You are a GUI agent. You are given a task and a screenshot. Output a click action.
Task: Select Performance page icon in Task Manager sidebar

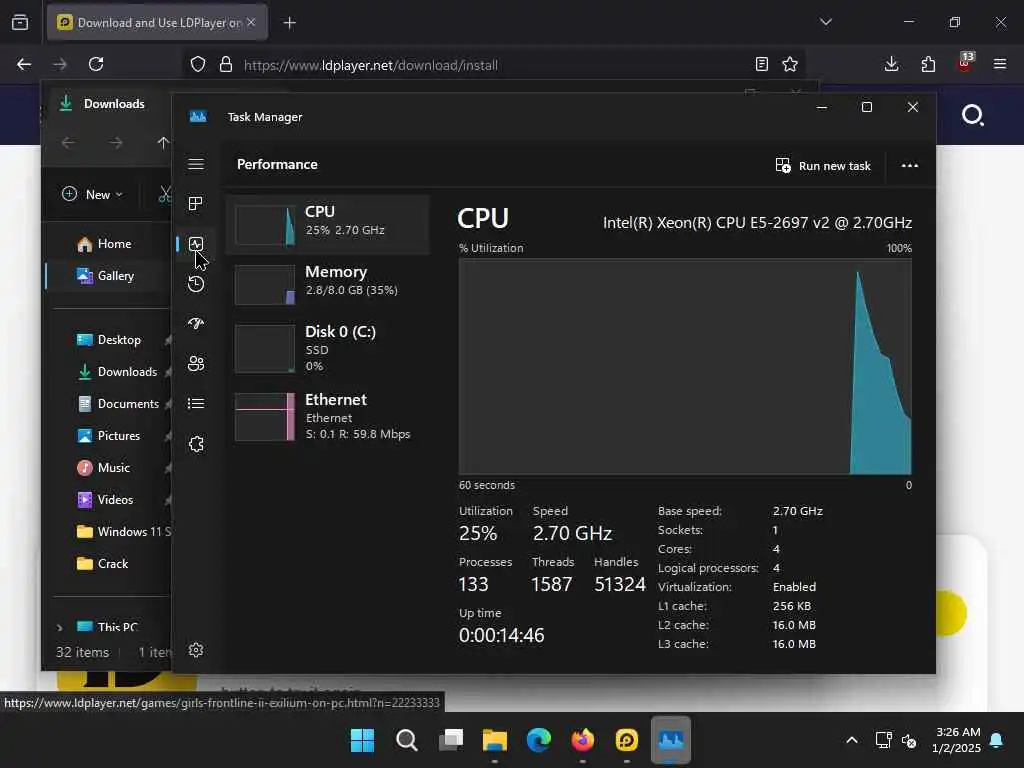[x=196, y=244]
